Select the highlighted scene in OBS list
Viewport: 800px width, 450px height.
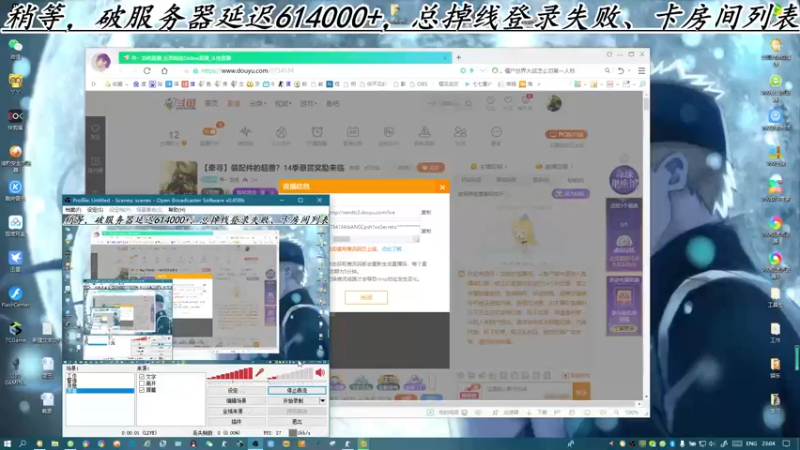click(x=100, y=391)
